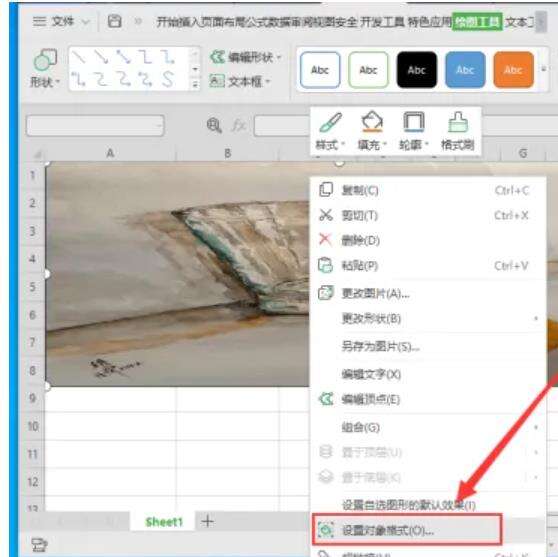558x557 pixels.
Task: Add new sheet with plus button
Action: coord(208,522)
